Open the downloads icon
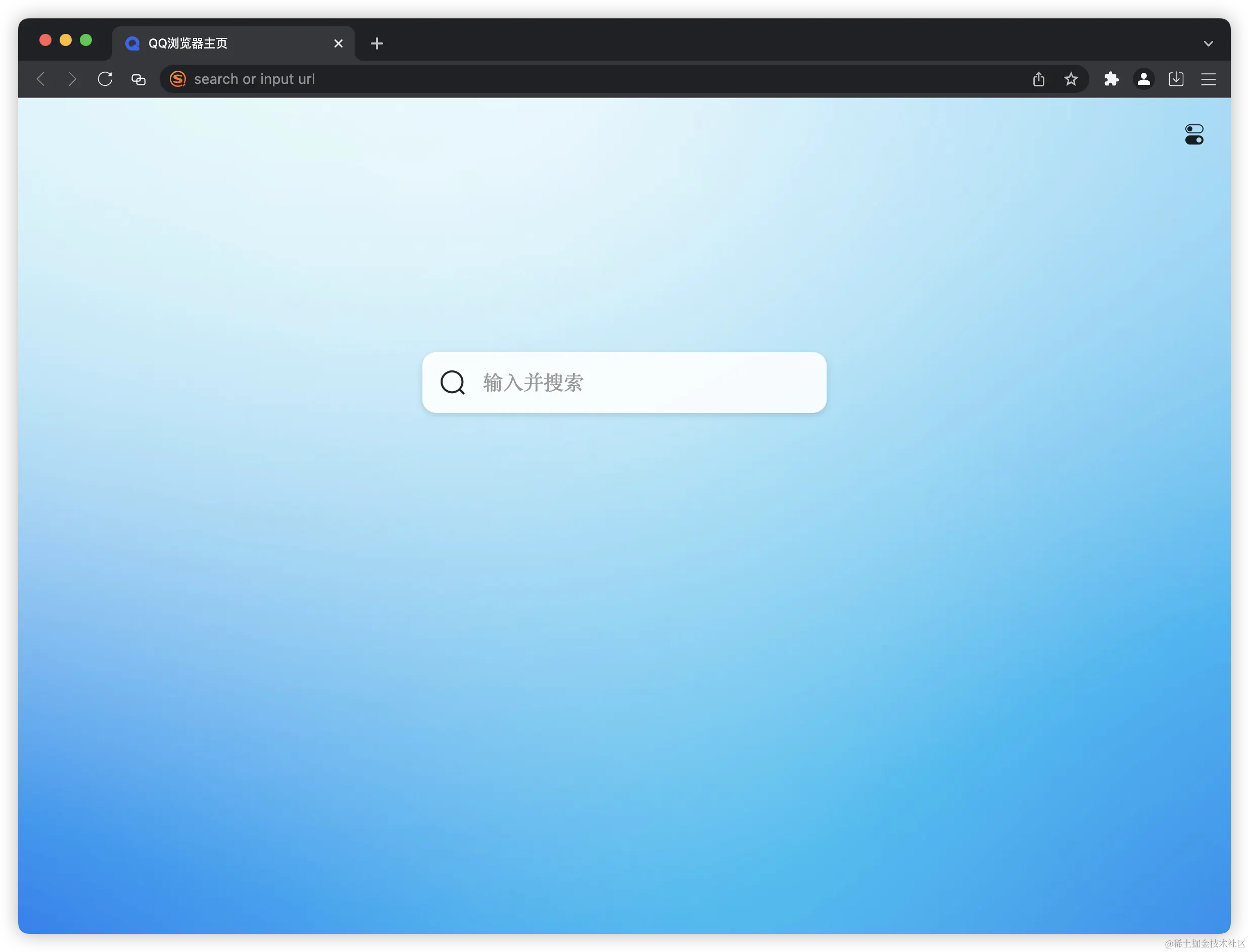 coord(1176,79)
